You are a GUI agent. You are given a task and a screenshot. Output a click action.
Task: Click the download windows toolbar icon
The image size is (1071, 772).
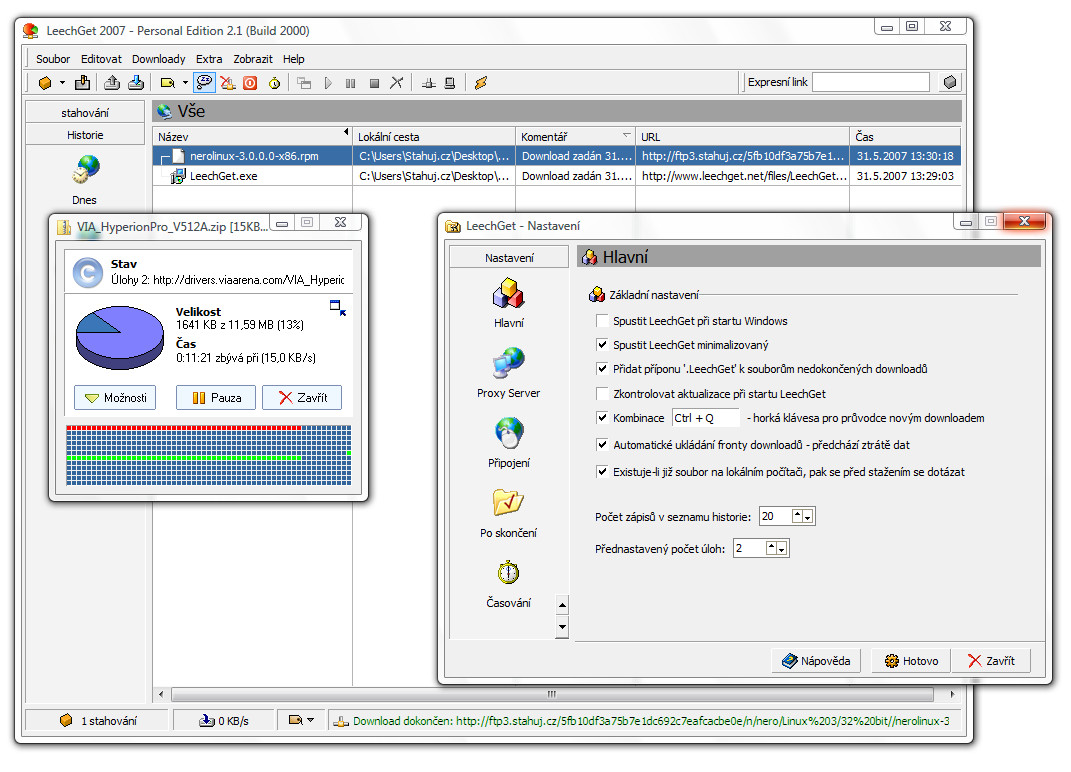coord(304,83)
